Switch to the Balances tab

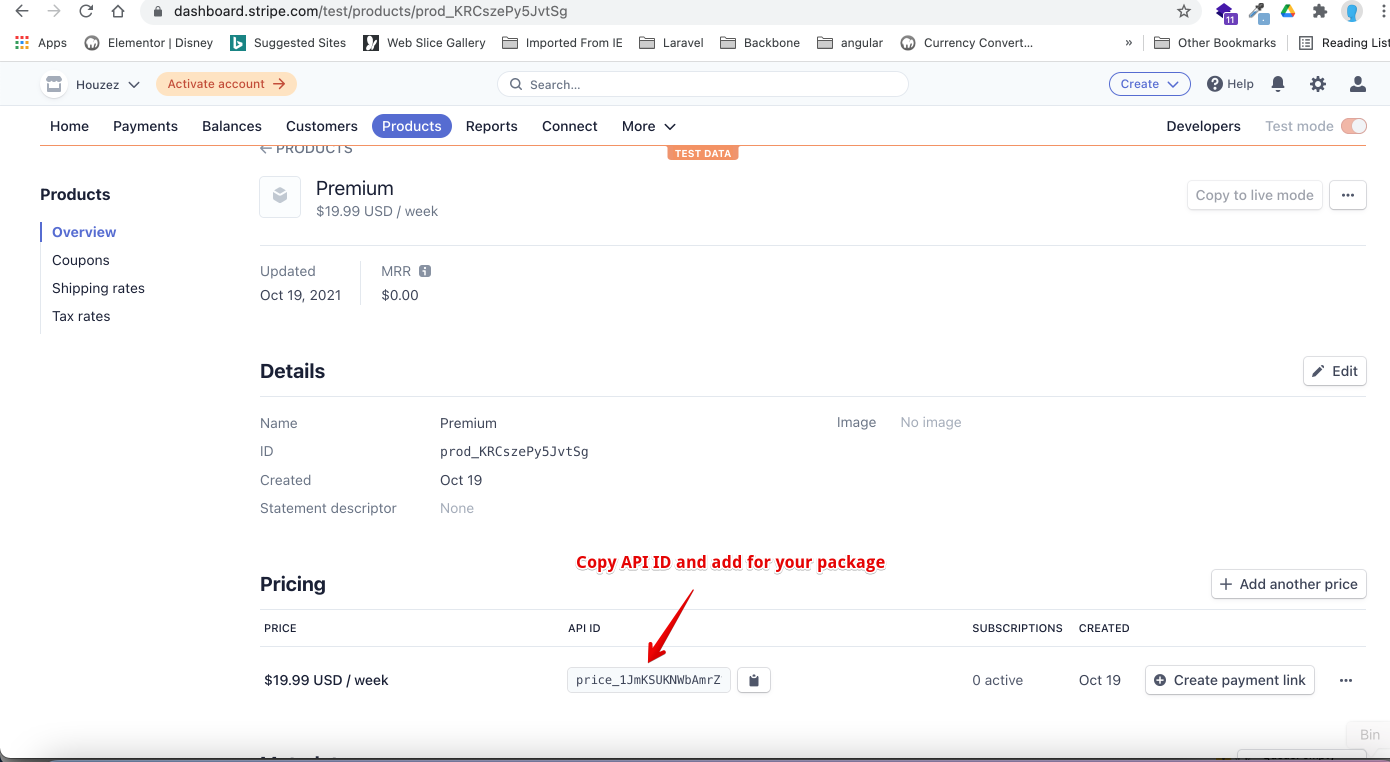(232, 126)
